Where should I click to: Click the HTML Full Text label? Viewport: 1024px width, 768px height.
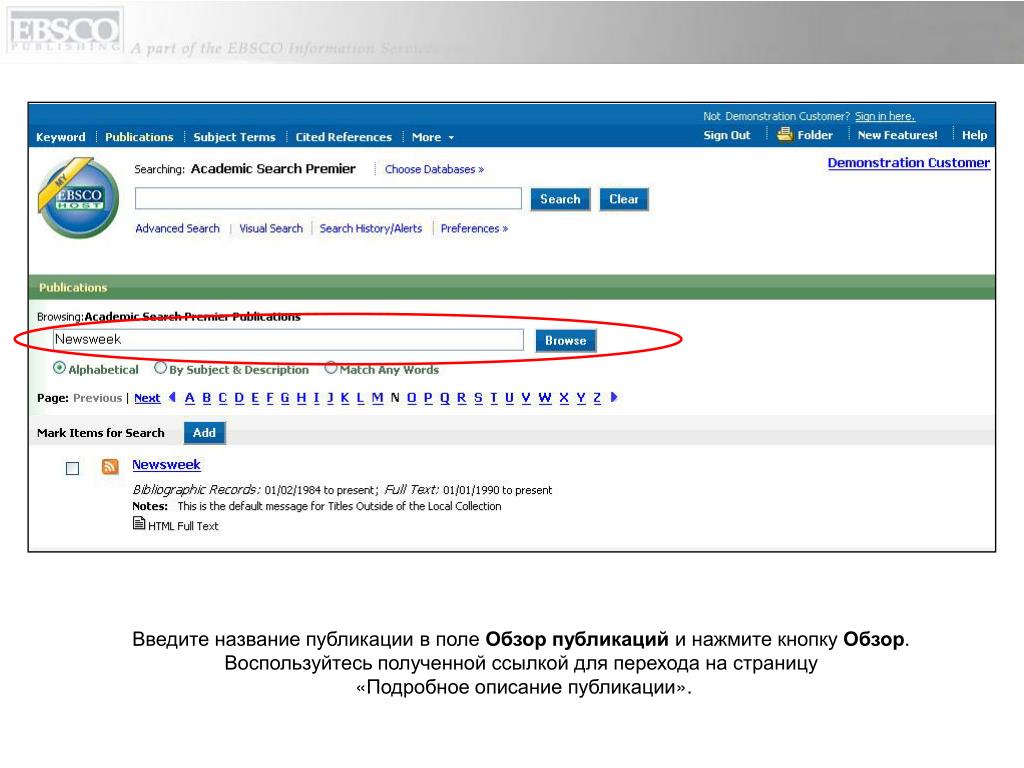point(183,526)
